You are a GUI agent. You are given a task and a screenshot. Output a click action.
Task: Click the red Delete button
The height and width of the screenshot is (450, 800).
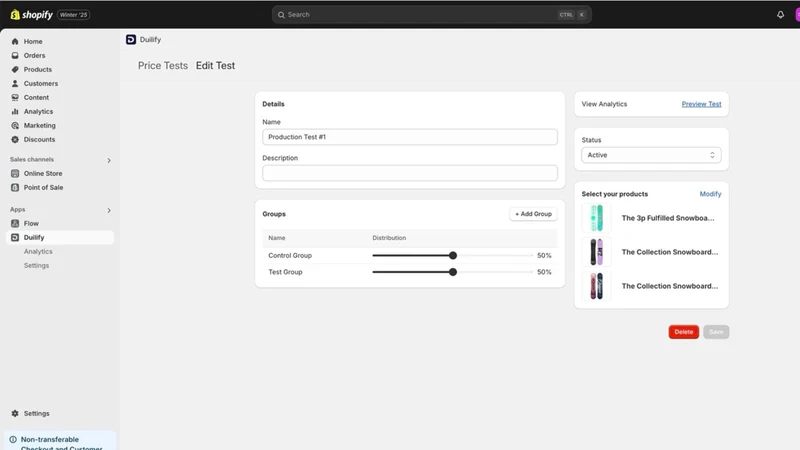[x=684, y=332]
